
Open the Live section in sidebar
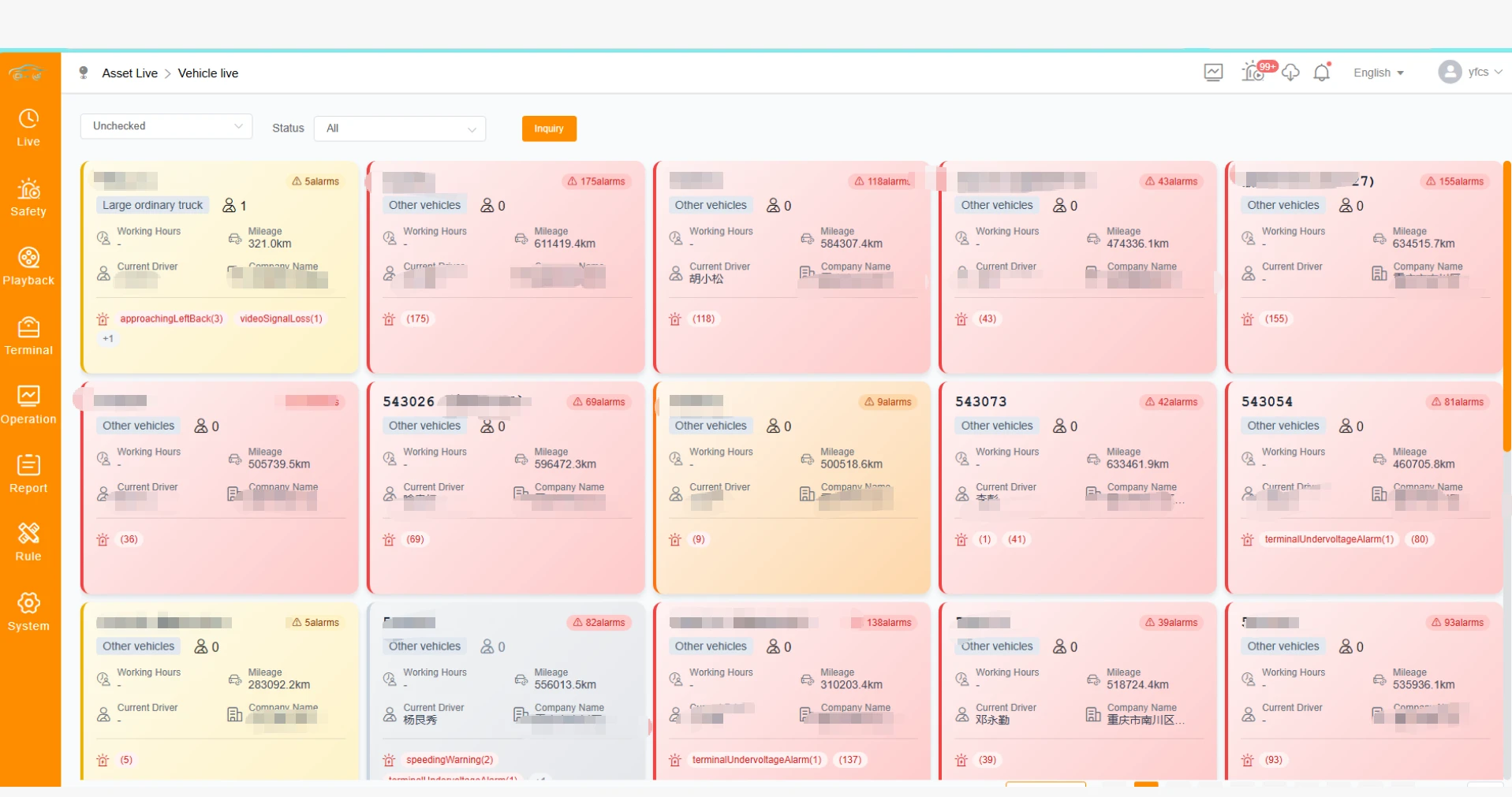28,128
